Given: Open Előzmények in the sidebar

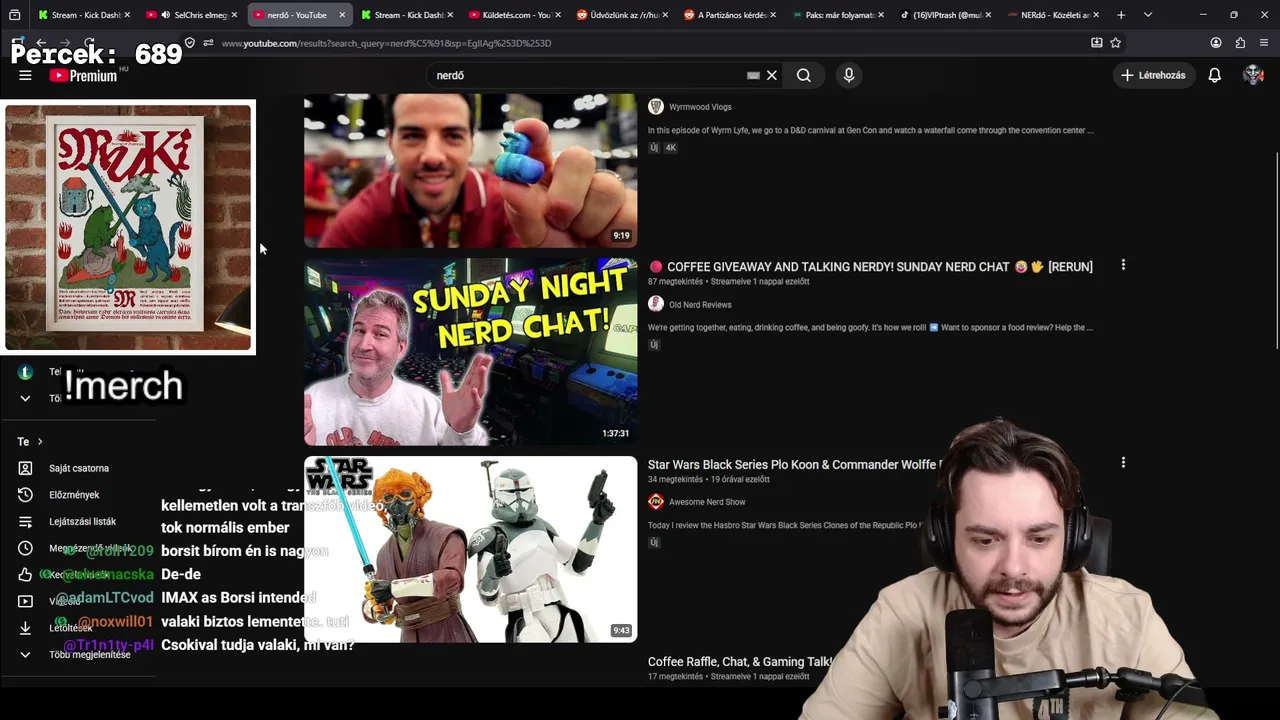Looking at the screenshot, I should [74, 495].
